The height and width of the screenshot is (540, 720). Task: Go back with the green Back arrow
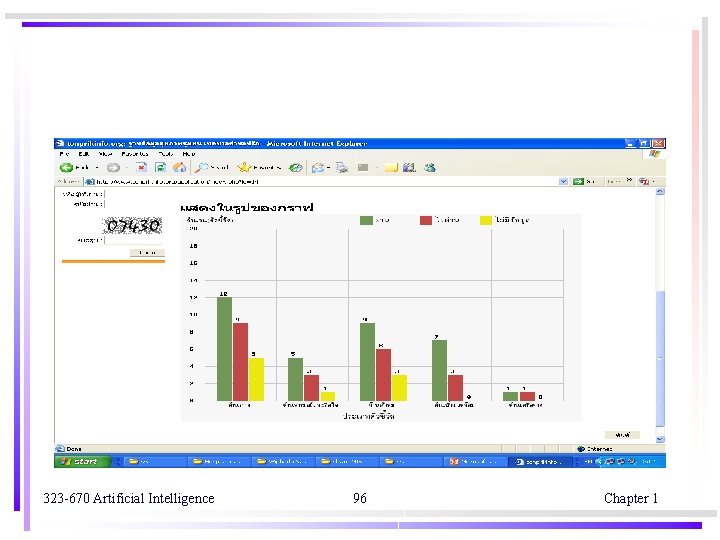(67, 168)
